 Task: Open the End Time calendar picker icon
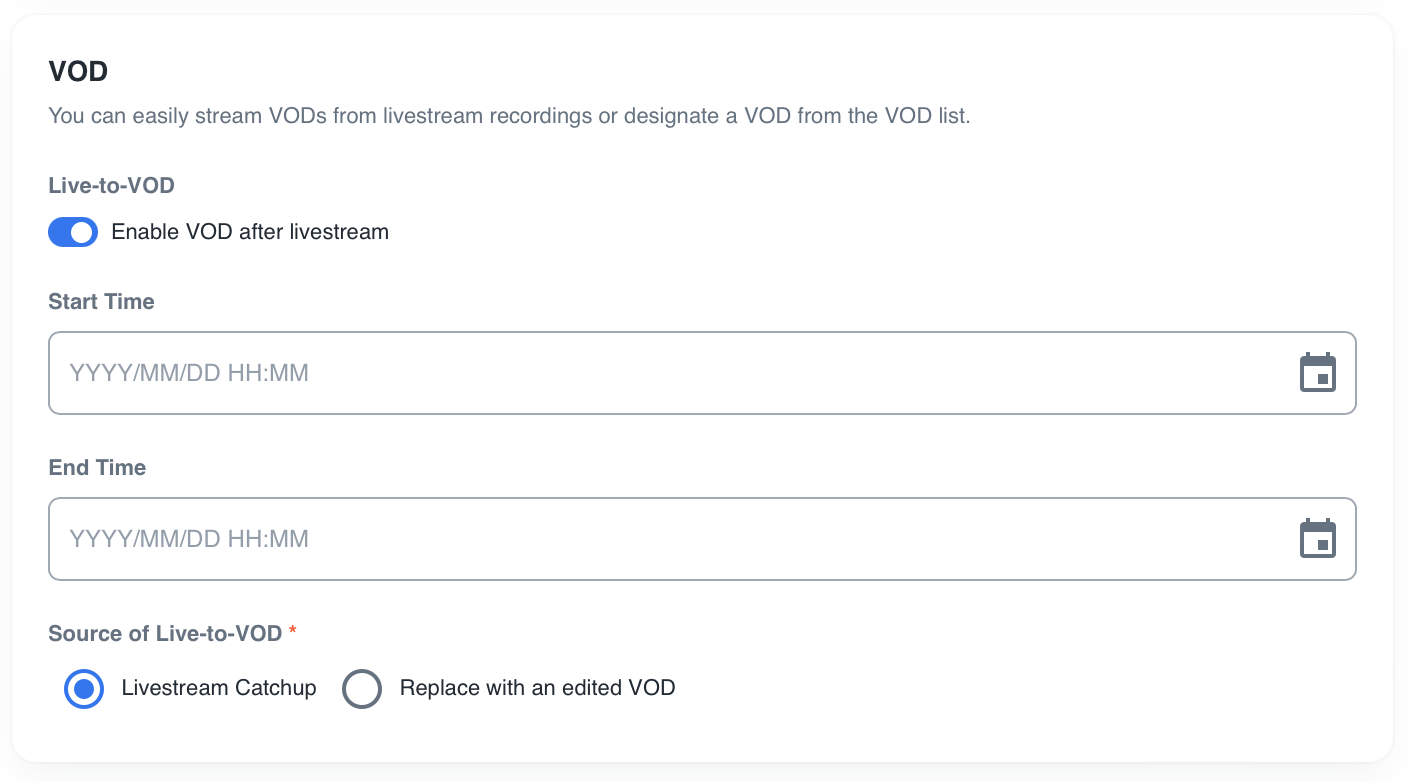(x=1317, y=539)
